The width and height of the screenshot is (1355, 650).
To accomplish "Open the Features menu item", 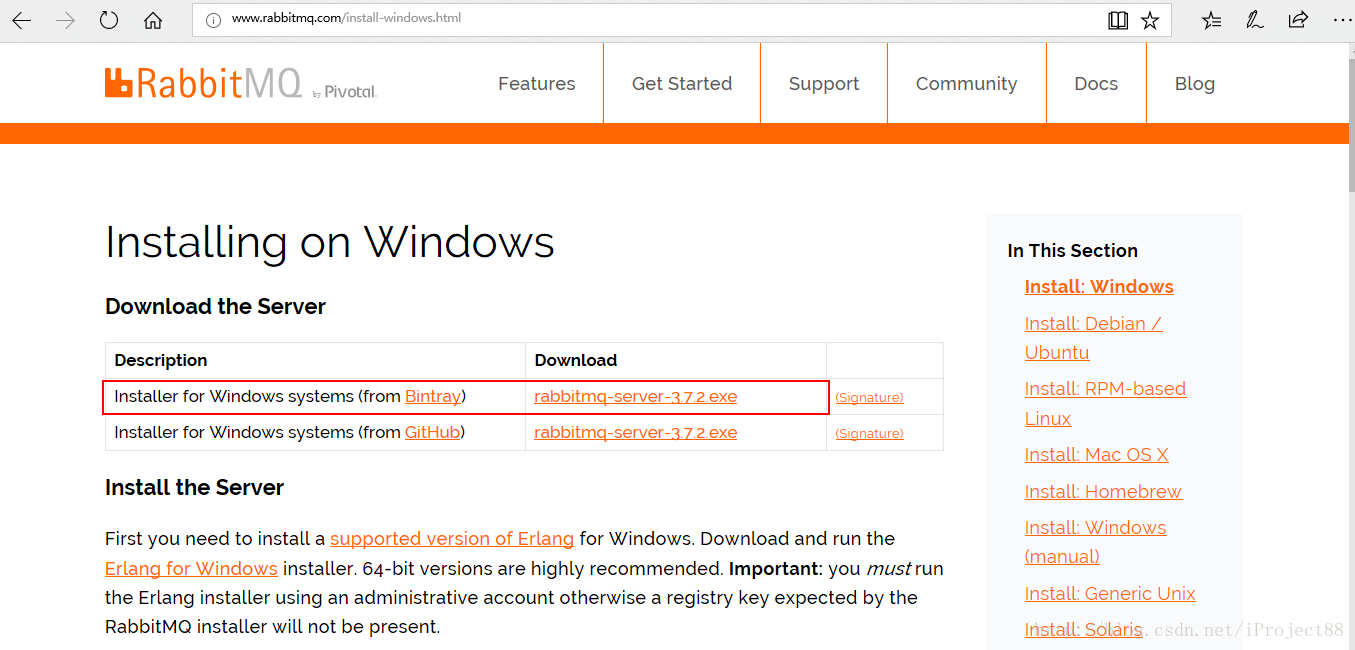I will [537, 84].
